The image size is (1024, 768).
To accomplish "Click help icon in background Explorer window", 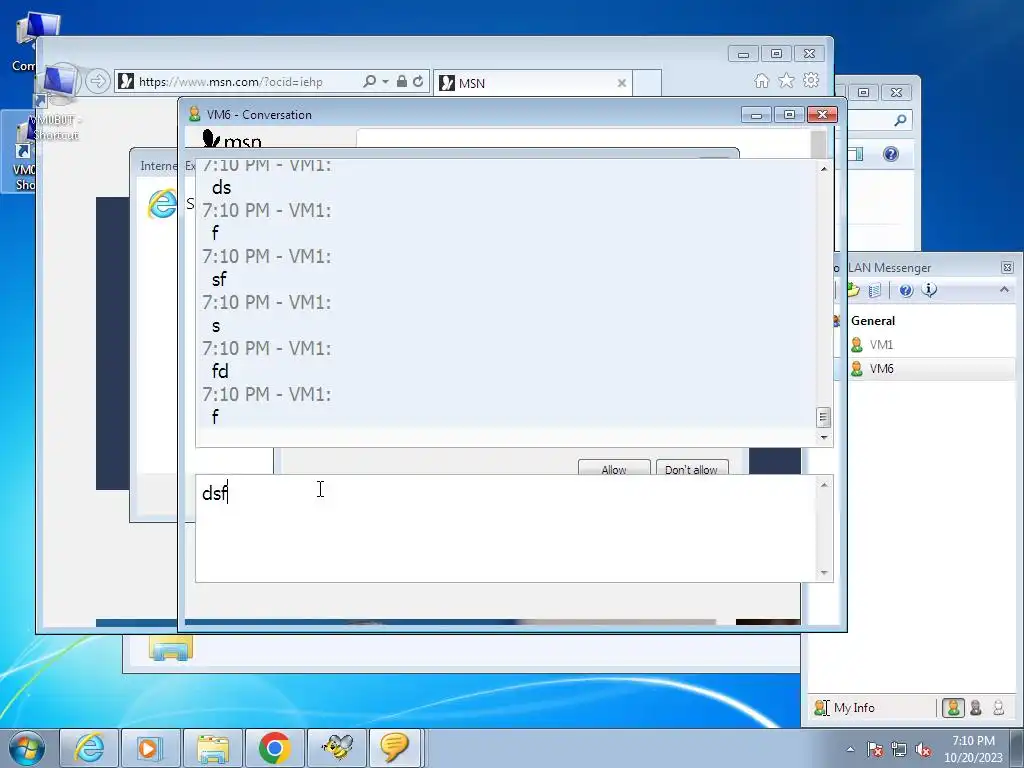I will point(891,154).
